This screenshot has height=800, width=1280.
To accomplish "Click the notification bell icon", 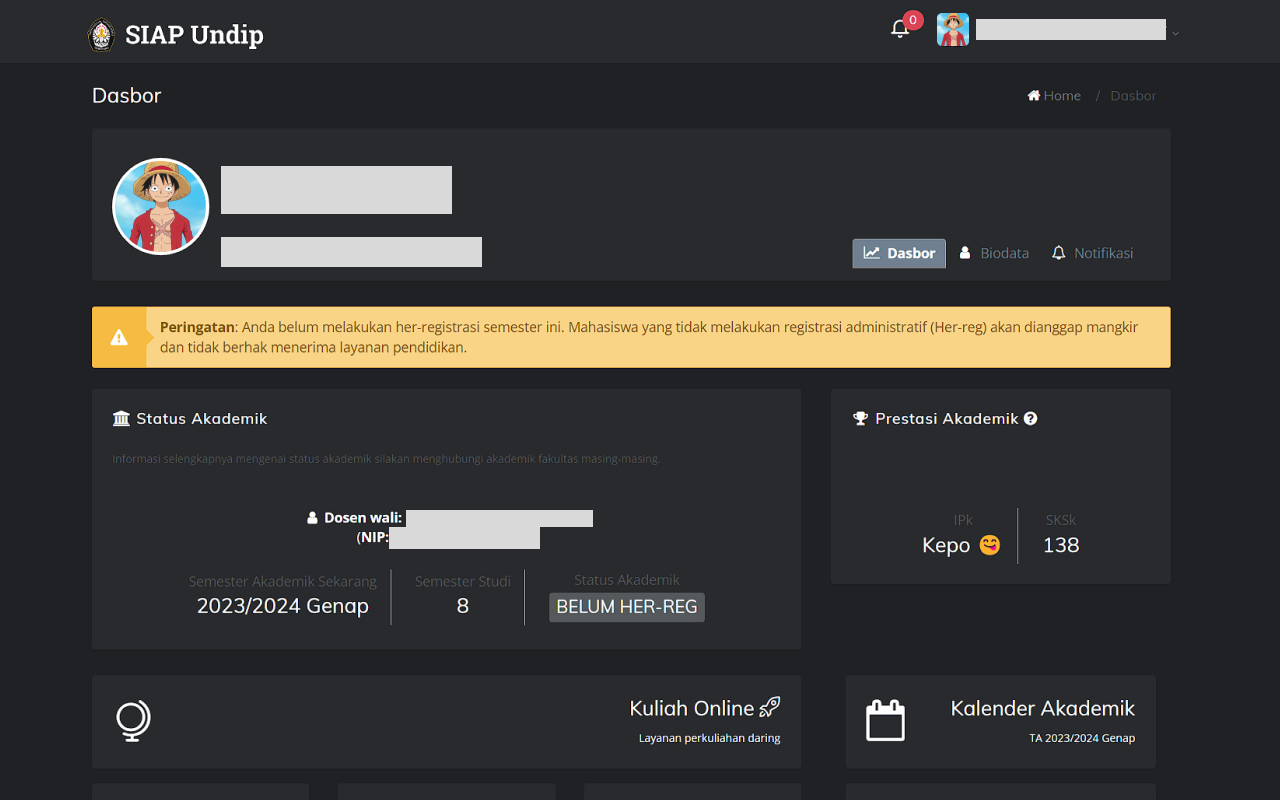I will [x=899, y=29].
